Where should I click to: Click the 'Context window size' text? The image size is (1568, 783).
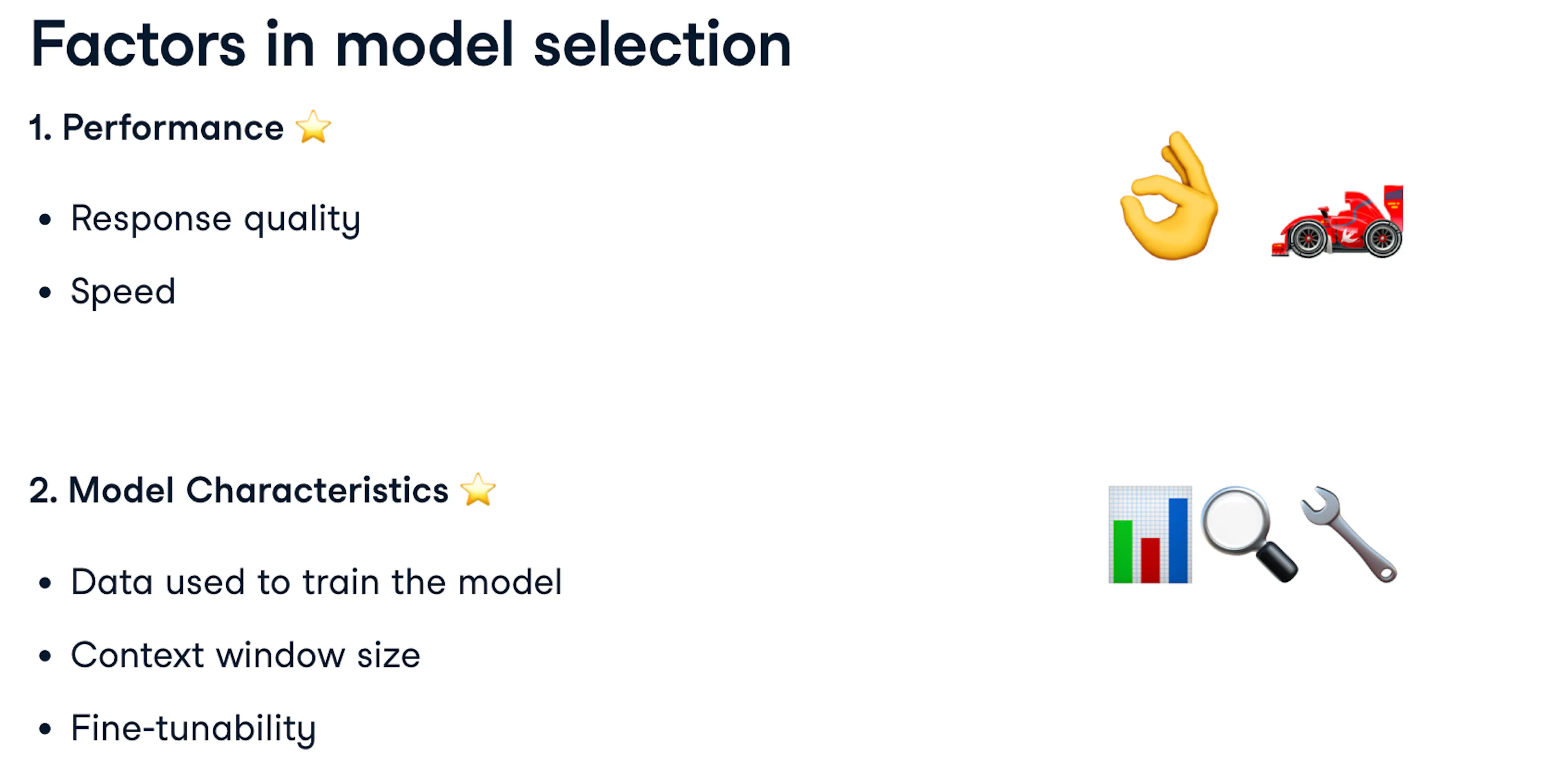point(245,655)
